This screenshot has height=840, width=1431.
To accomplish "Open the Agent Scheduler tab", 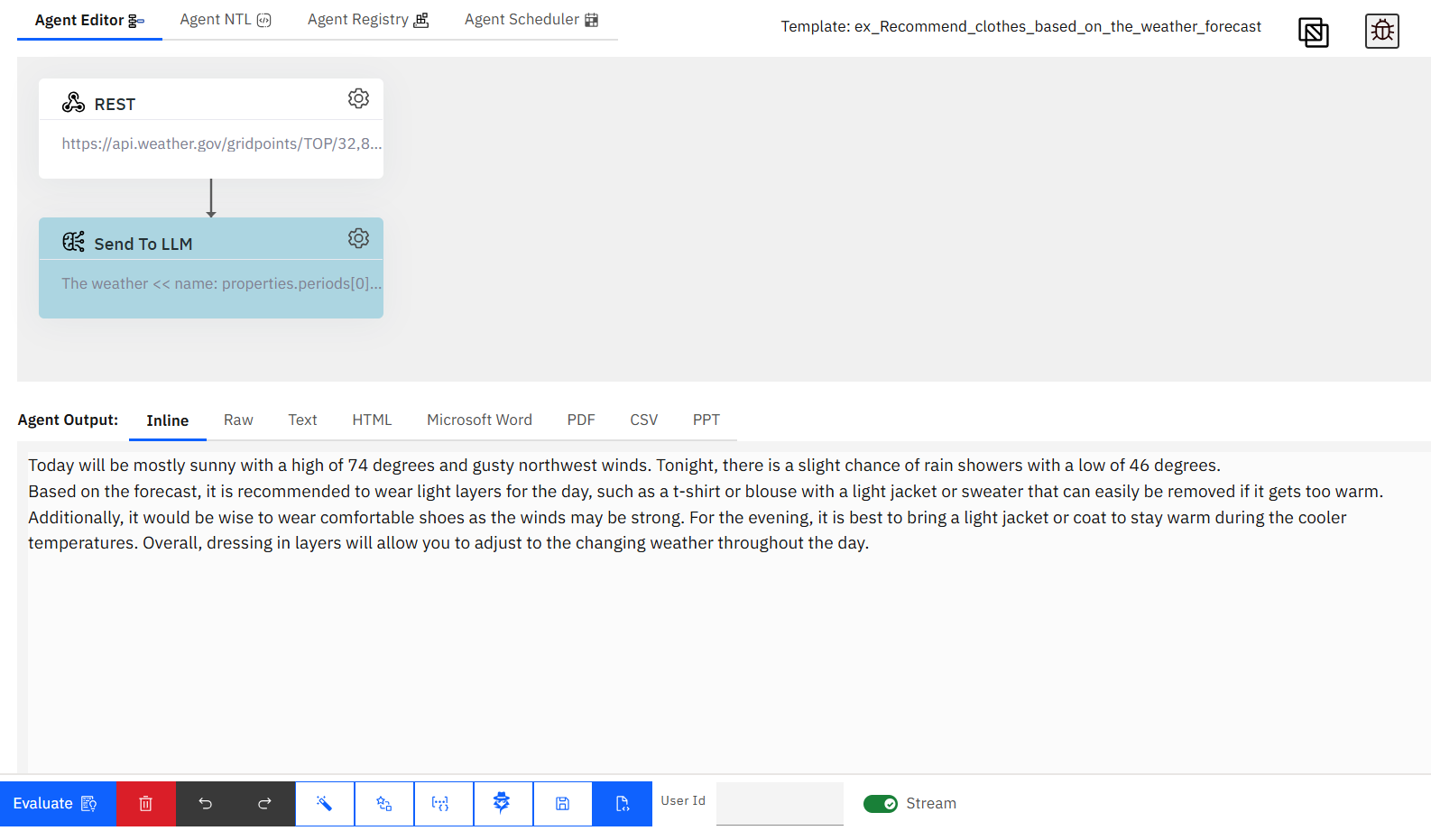I will (x=531, y=20).
